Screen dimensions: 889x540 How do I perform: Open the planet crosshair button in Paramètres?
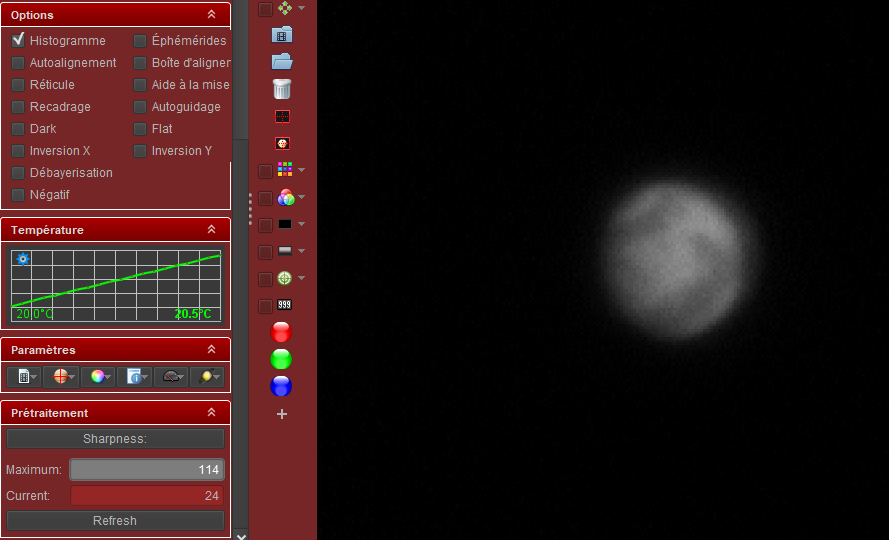61,377
